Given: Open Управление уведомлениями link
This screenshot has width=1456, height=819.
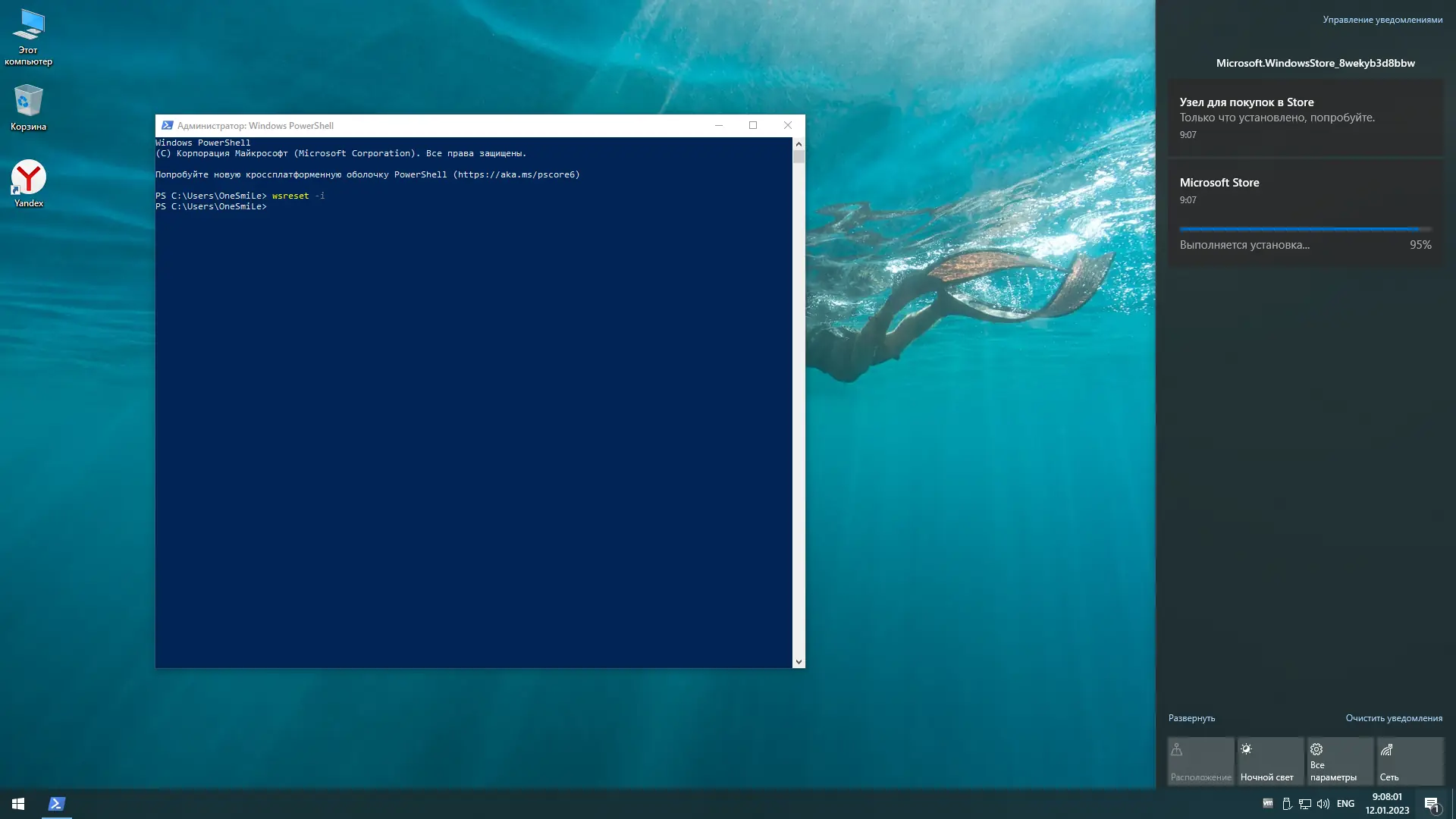Looking at the screenshot, I should 1382,20.
